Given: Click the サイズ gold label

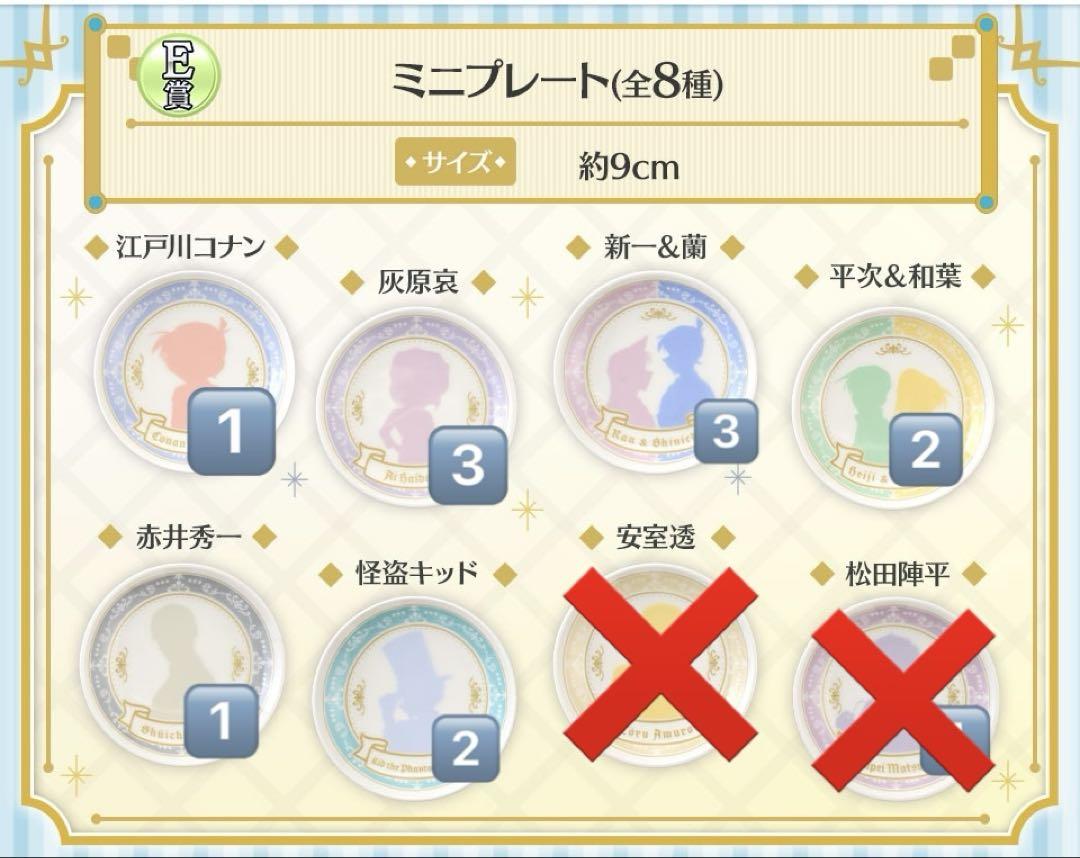Looking at the screenshot, I should click(455, 163).
